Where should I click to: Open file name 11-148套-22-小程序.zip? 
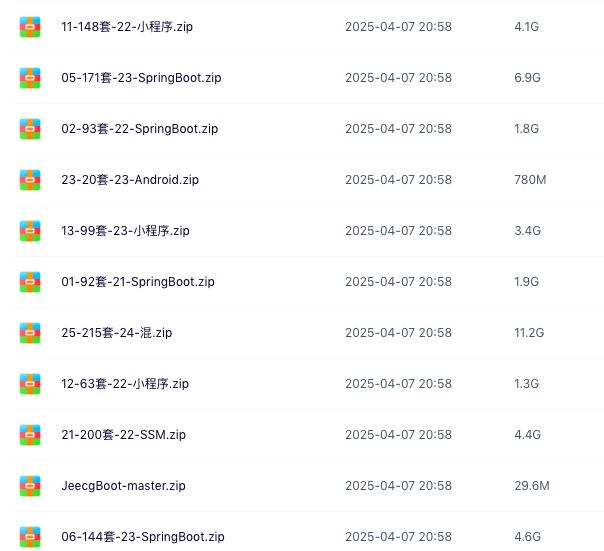point(127,27)
